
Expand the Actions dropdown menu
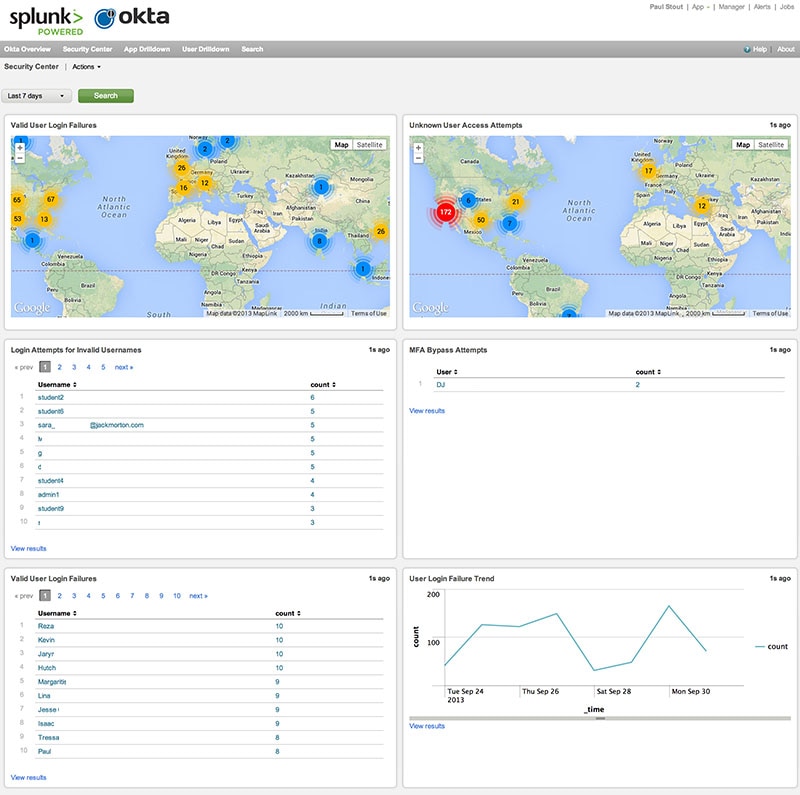(86, 67)
